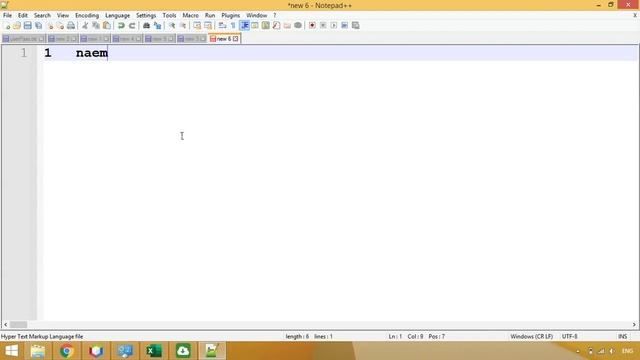Open the Edit menu
This screenshot has width=640, height=360.
coord(22,15)
